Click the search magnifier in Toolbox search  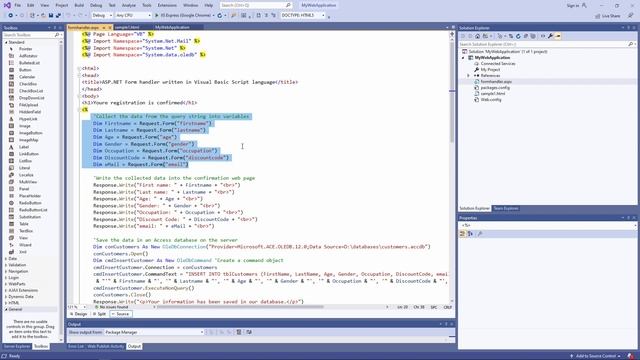click(57, 35)
